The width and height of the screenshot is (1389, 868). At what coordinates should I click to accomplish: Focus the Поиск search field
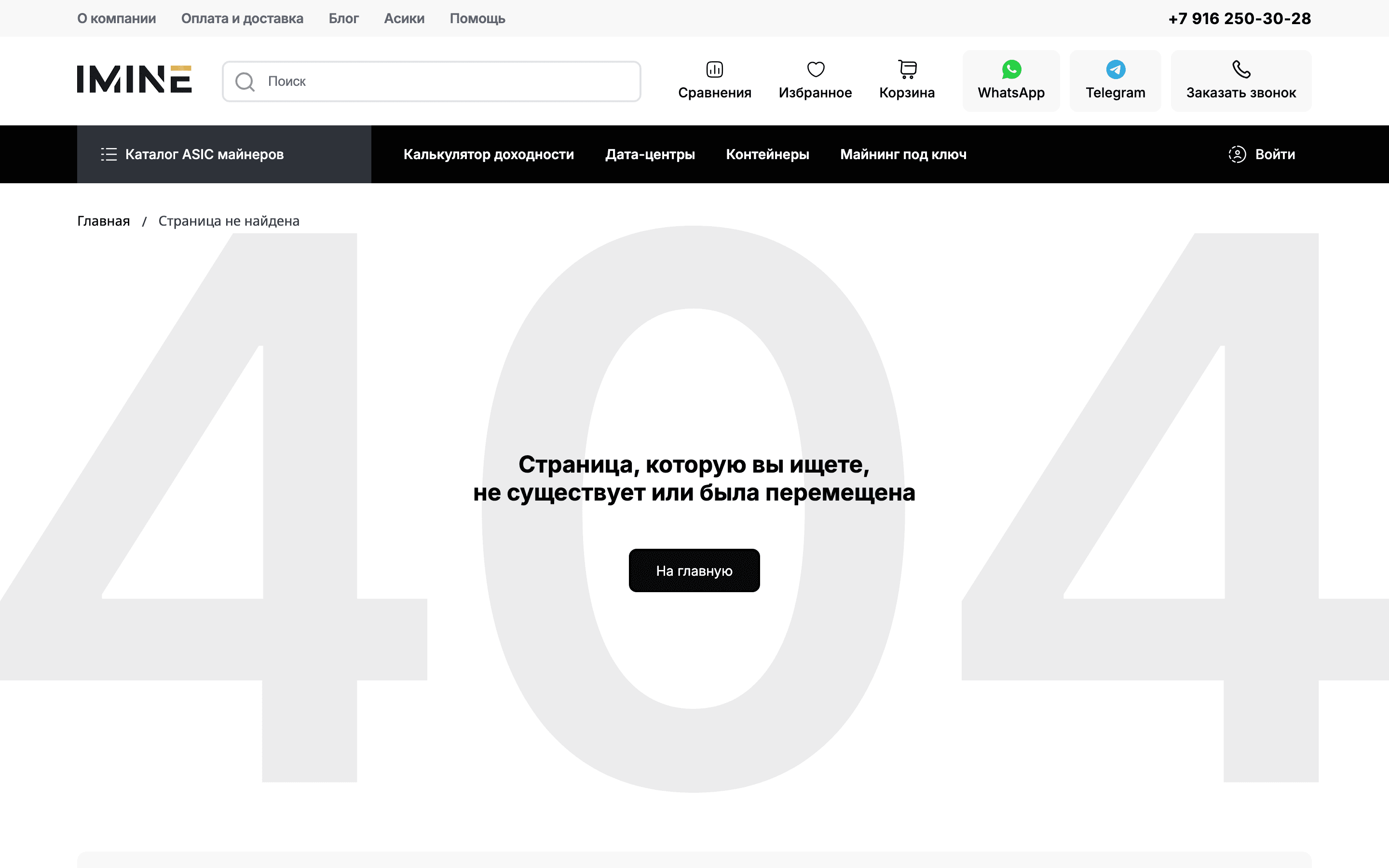pos(432,81)
